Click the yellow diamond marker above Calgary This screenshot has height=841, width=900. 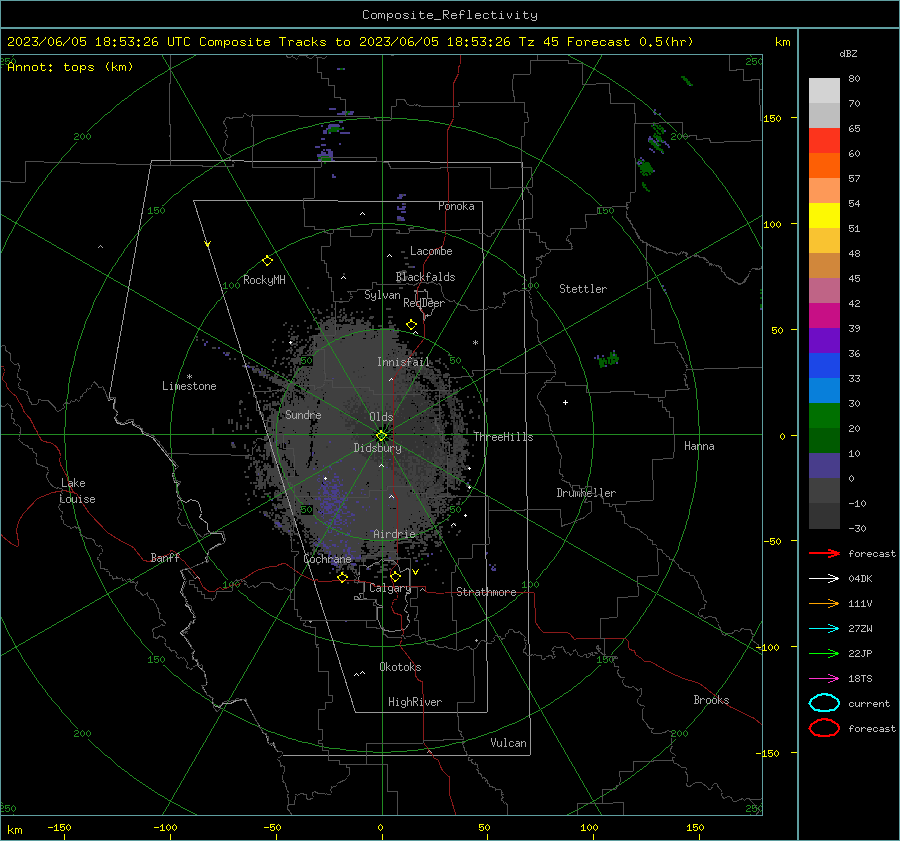(395, 576)
